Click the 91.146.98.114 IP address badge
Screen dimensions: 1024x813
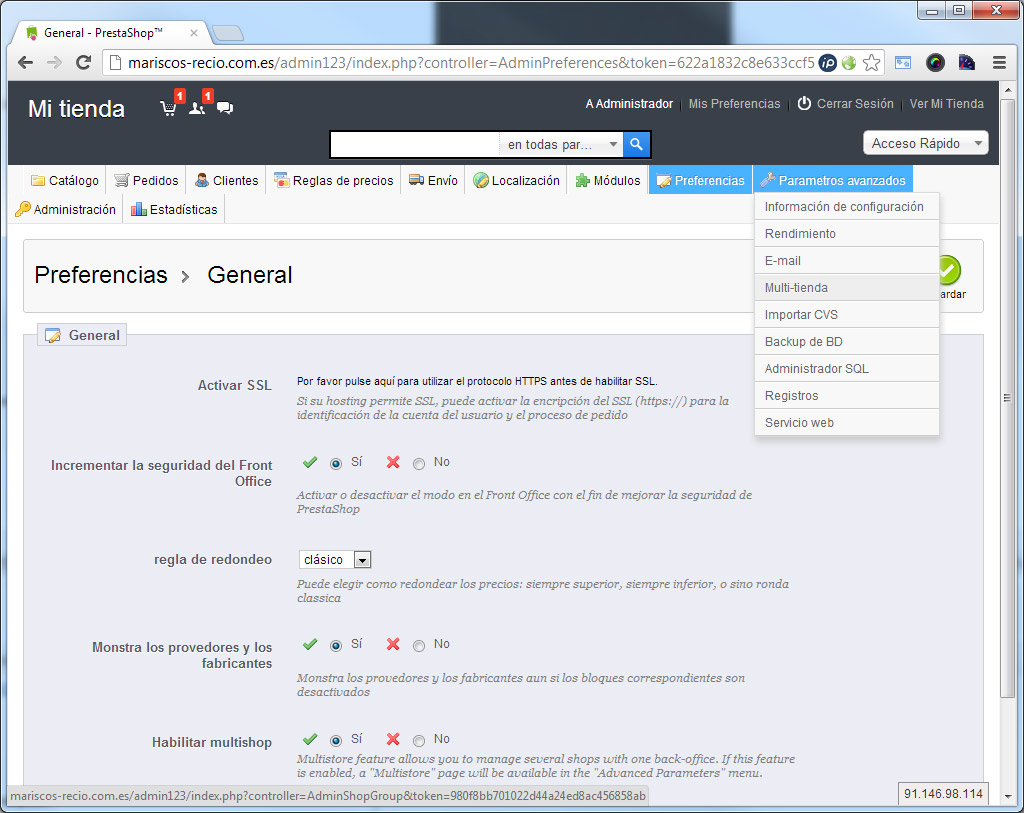pyautogui.click(x=943, y=793)
